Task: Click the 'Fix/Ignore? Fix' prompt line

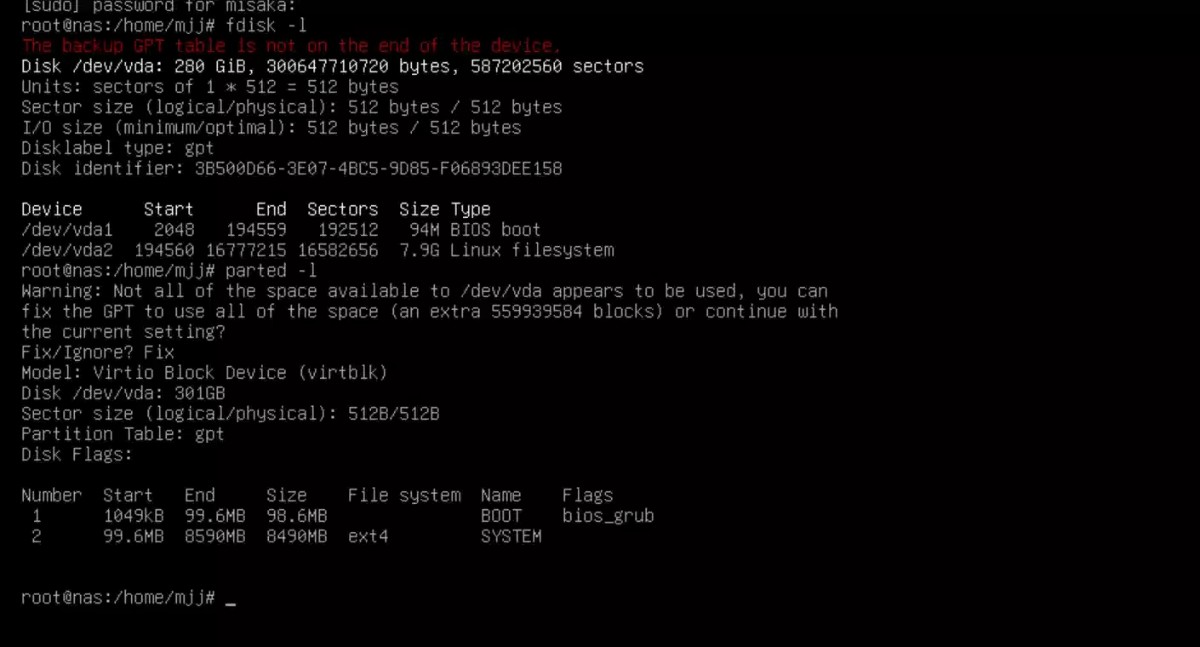Action: tap(98, 352)
